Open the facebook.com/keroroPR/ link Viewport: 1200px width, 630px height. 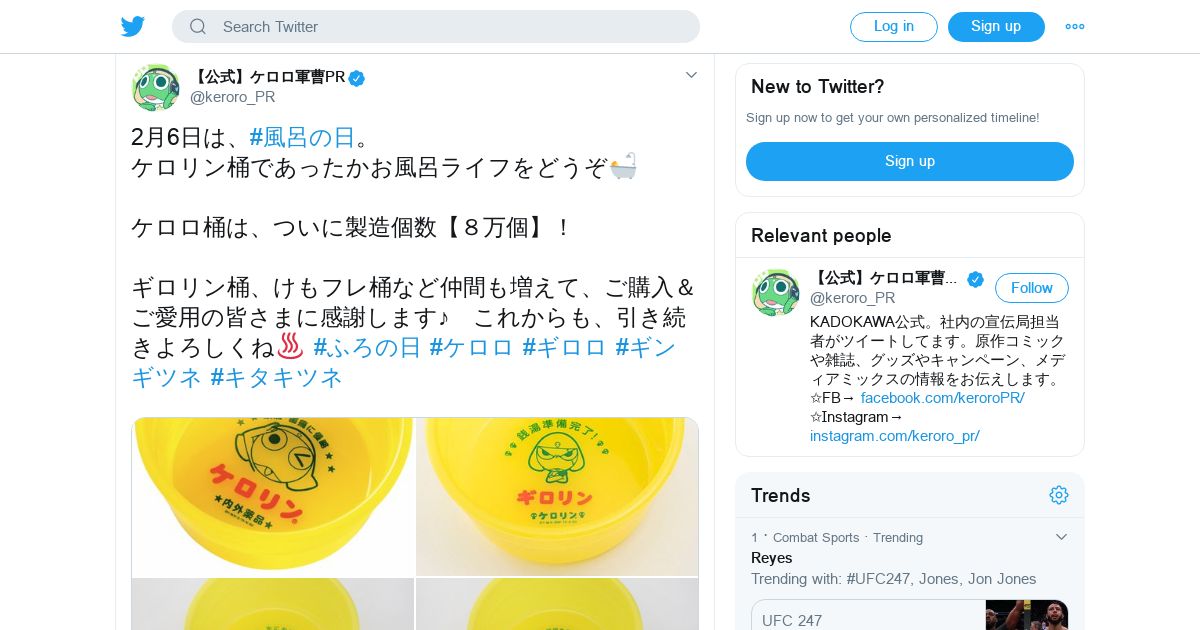pyautogui.click(x=943, y=398)
